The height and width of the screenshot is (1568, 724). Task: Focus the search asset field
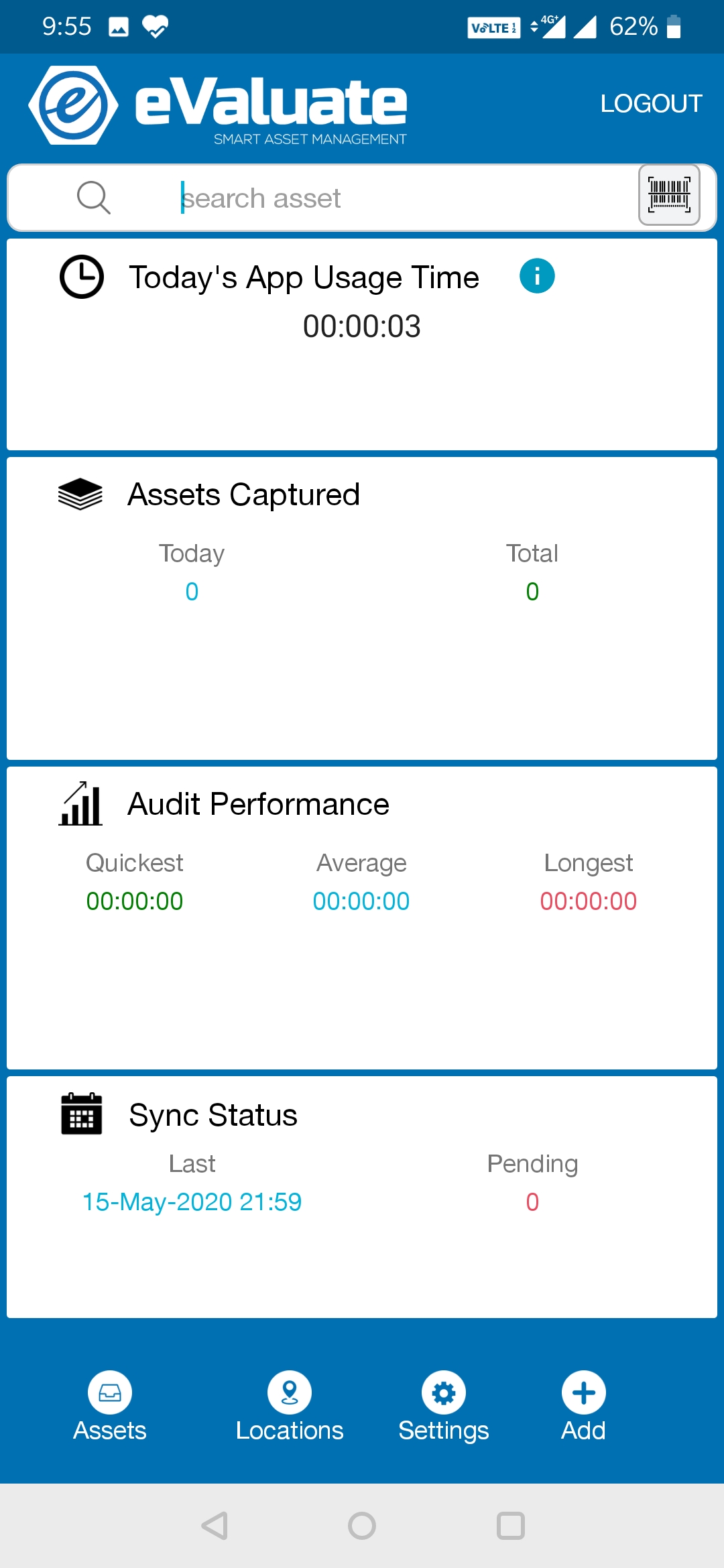point(396,198)
